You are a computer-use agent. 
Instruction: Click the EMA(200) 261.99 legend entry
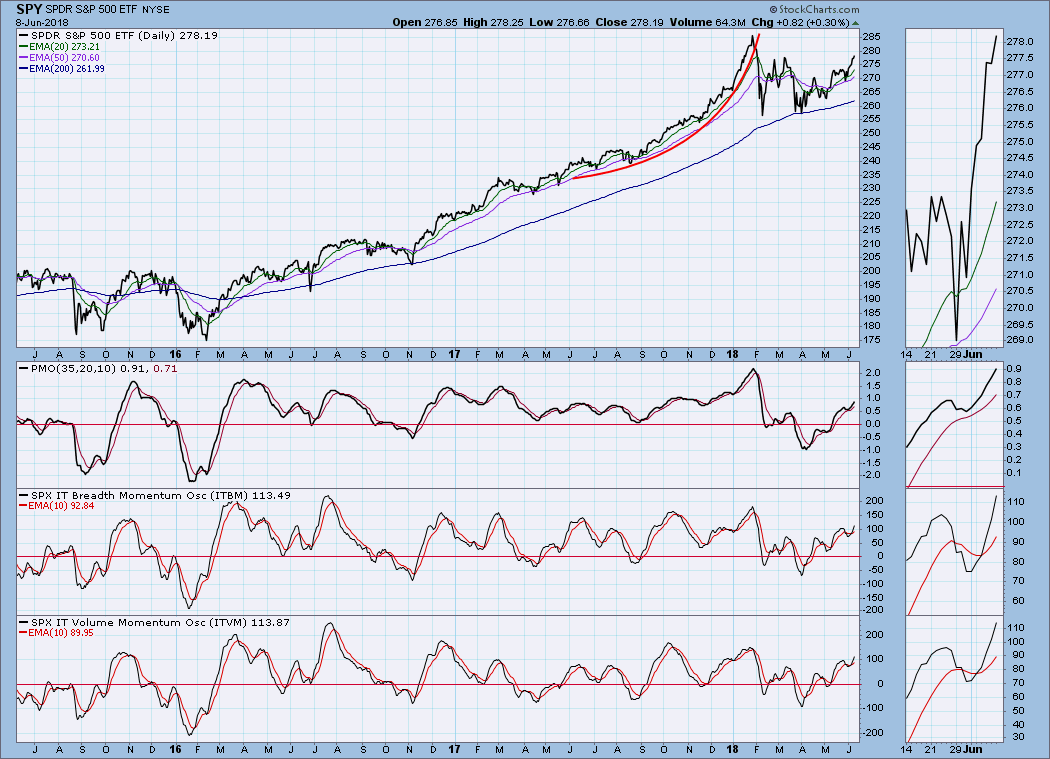point(62,68)
